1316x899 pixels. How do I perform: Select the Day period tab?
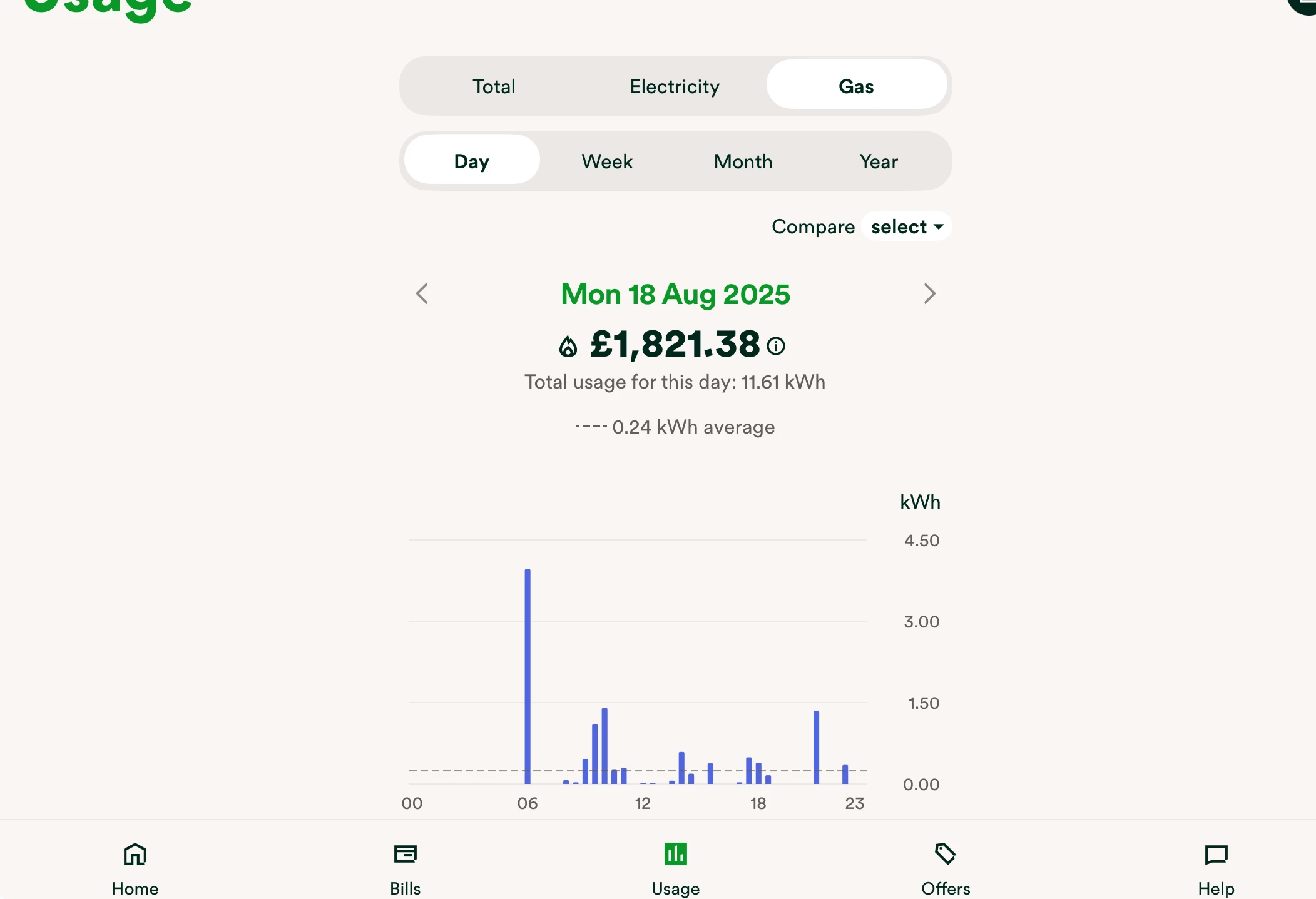pyautogui.click(x=472, y=161)
